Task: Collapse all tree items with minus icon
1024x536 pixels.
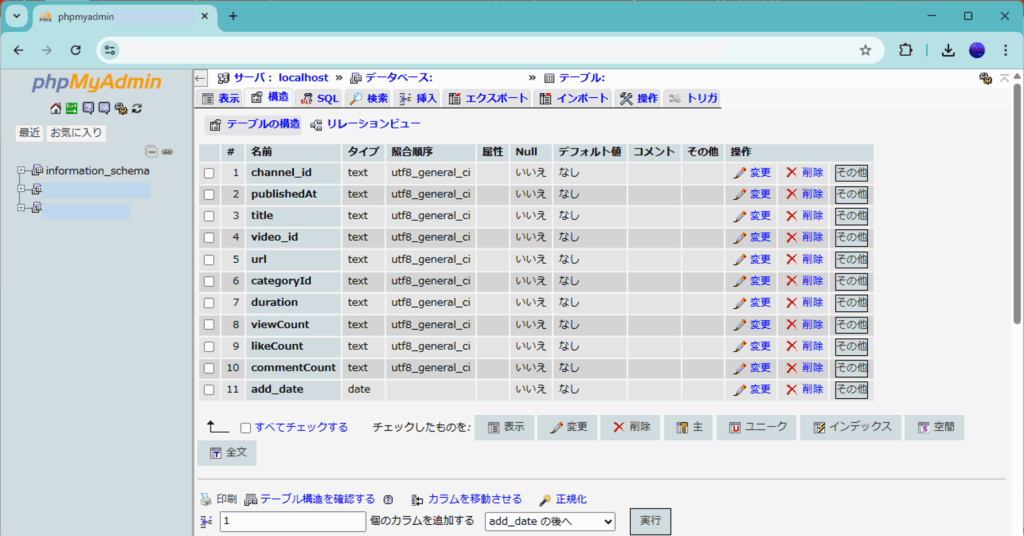Action: [152, 152]
